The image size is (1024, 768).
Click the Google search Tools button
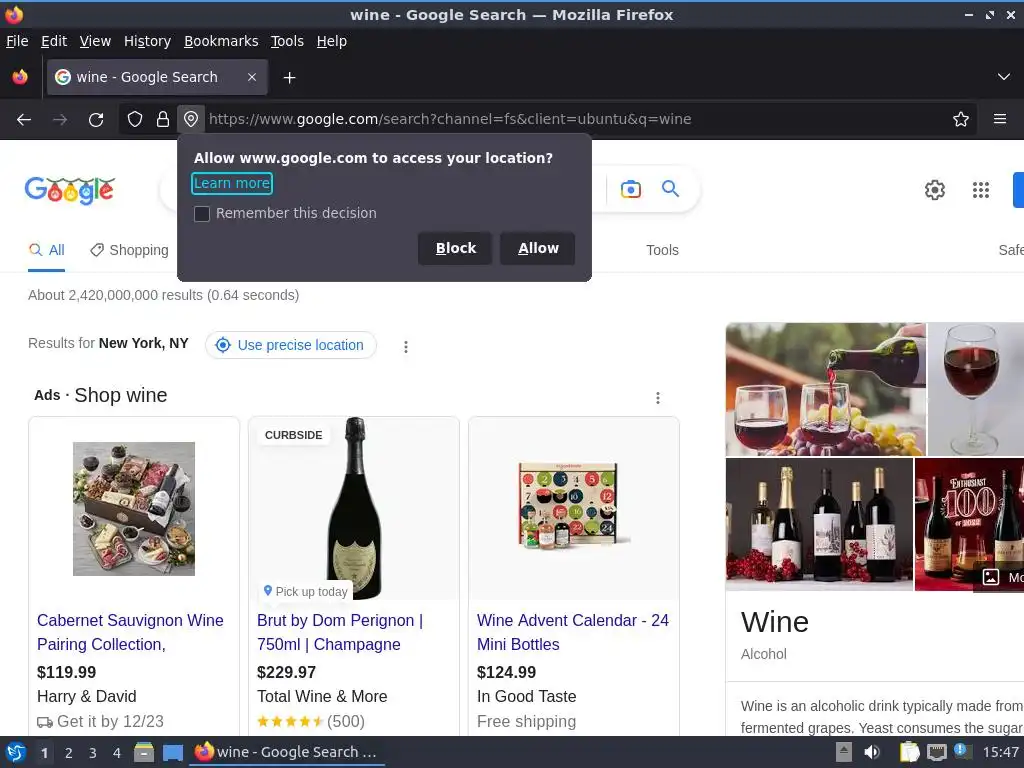tap(662, 250)
